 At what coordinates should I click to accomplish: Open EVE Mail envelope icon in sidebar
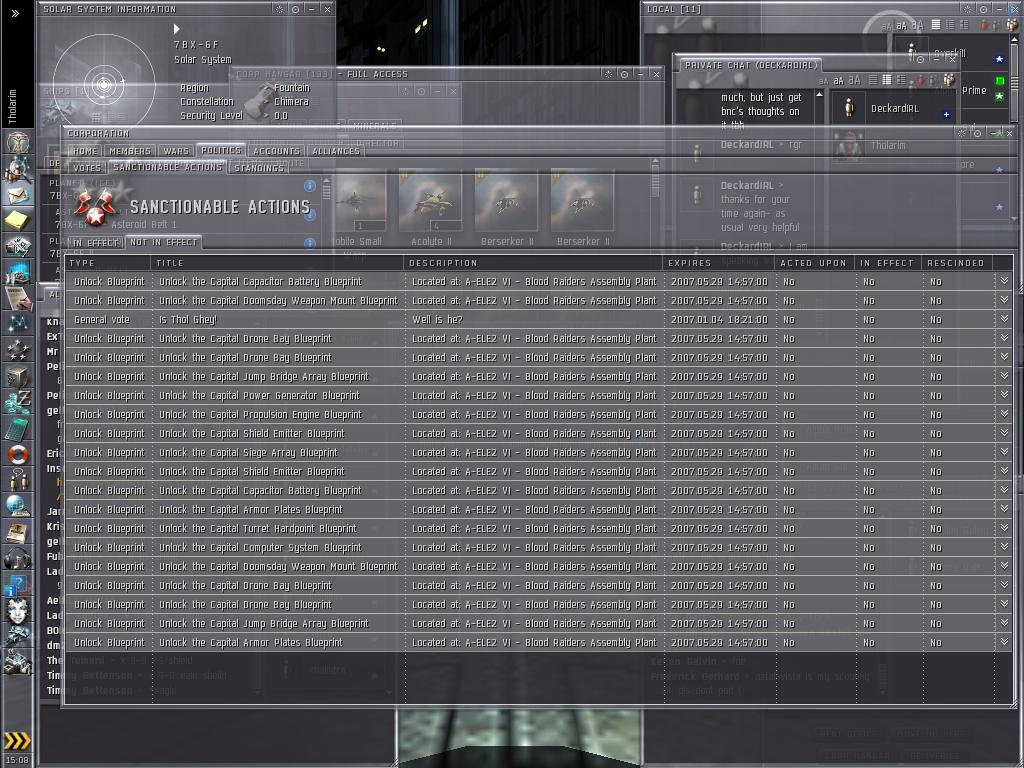coord(18,195)
